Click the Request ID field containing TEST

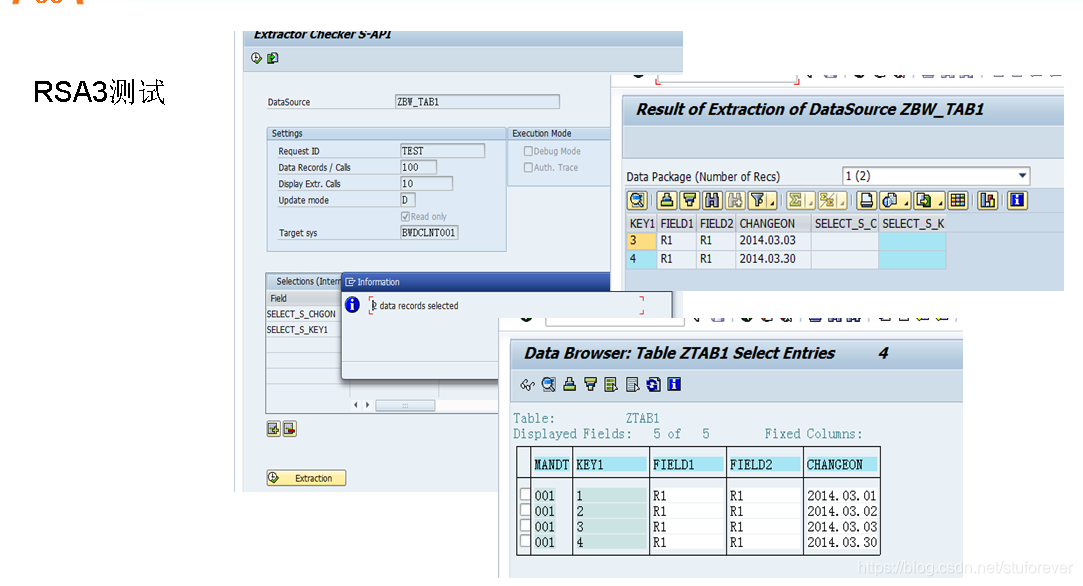[x=442, y=151]
